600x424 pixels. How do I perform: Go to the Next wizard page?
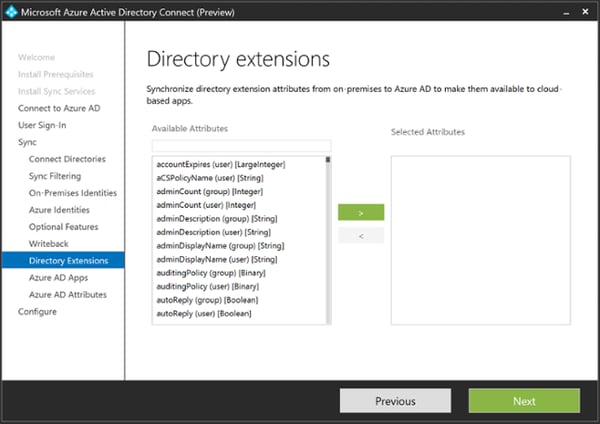click(524, 401)
